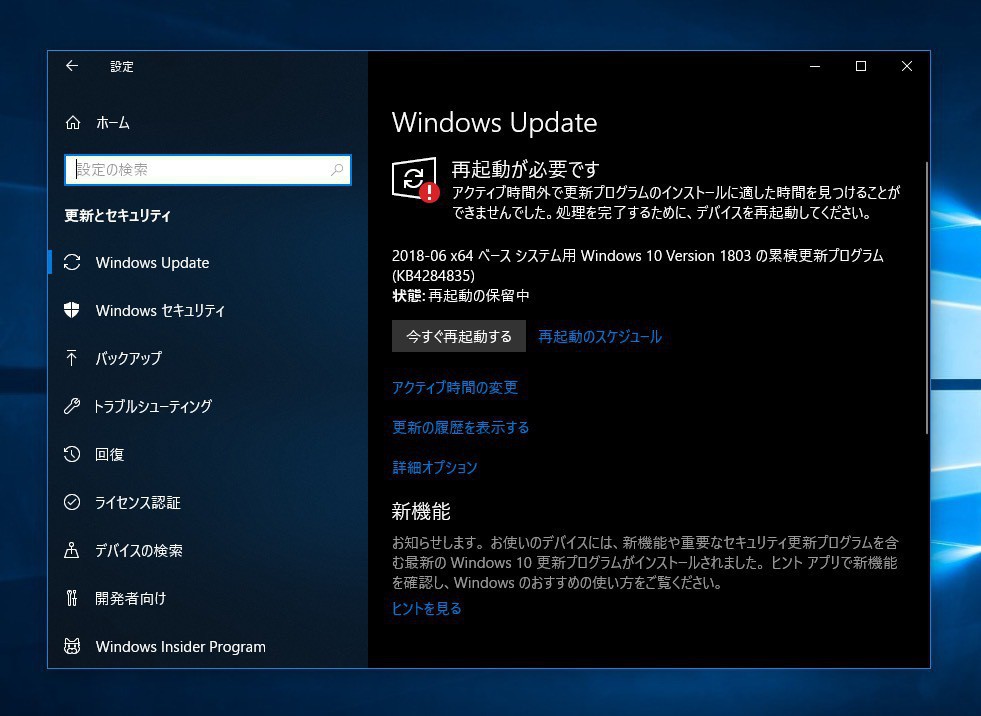
Task: Click the back arrow in Settings title bar
Action: pos(72,66)
